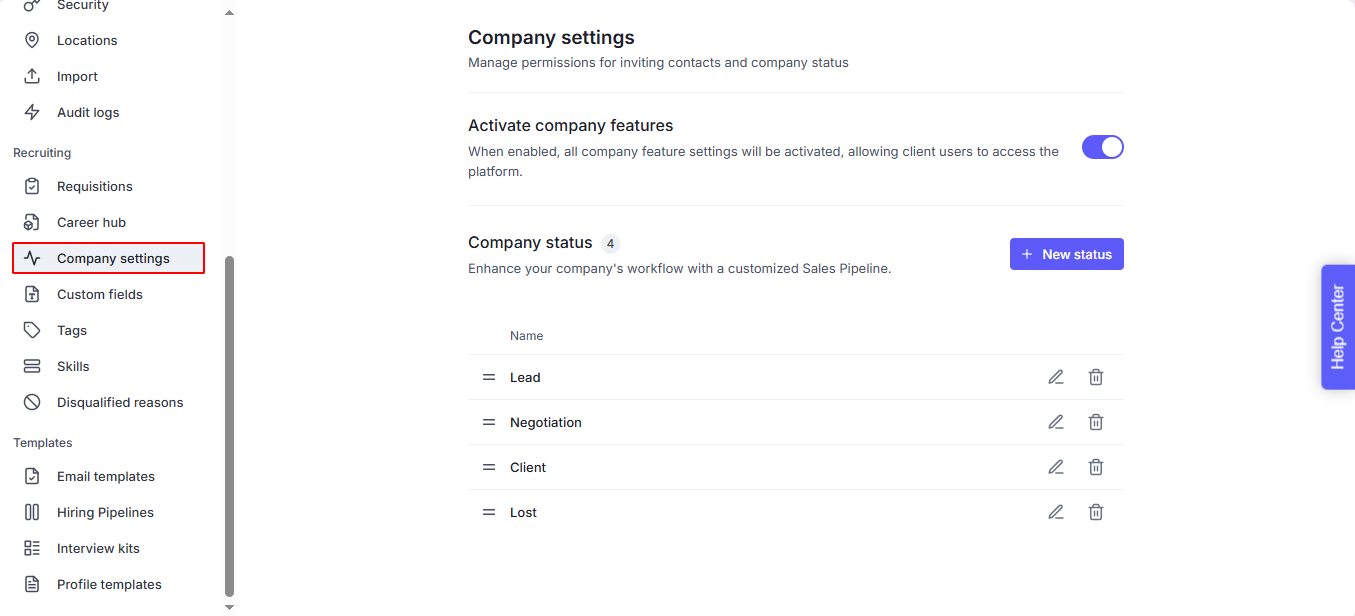The height and width of the screenshot is (616, 1355).
Task: Open the Help Center side tab
Action: click(1338, 327)
